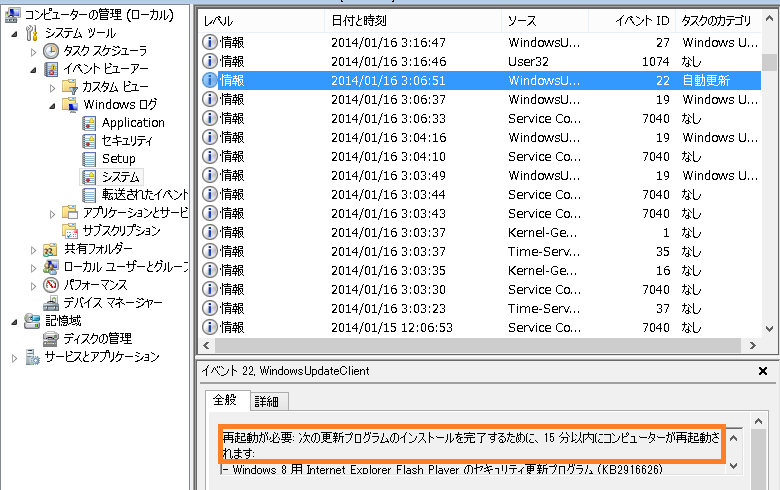780x490 pixels.
Task: Click event list scroll up arrow
Action: point(769,19)
